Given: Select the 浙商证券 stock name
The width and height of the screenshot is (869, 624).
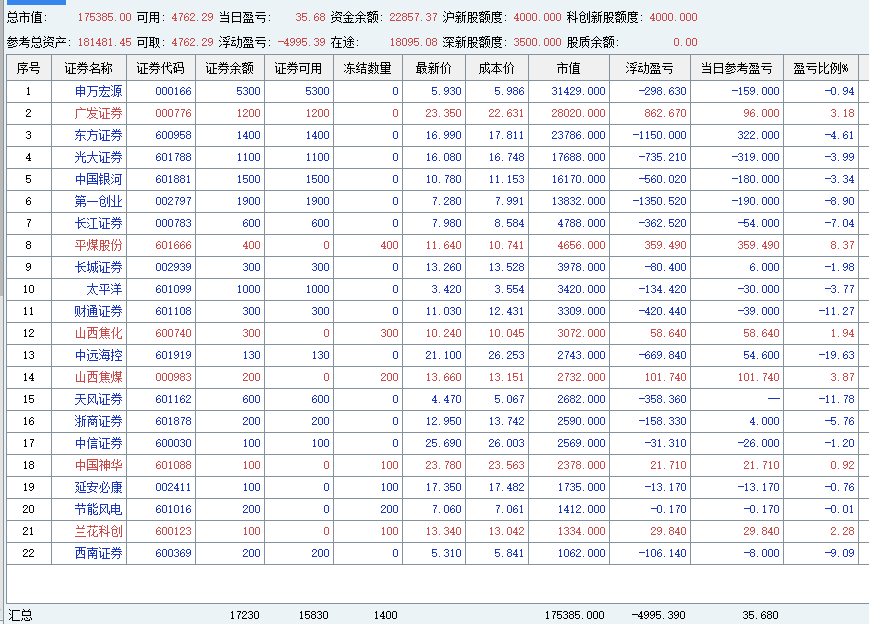Looking at the screenshot, I should [x=99, y=421].
